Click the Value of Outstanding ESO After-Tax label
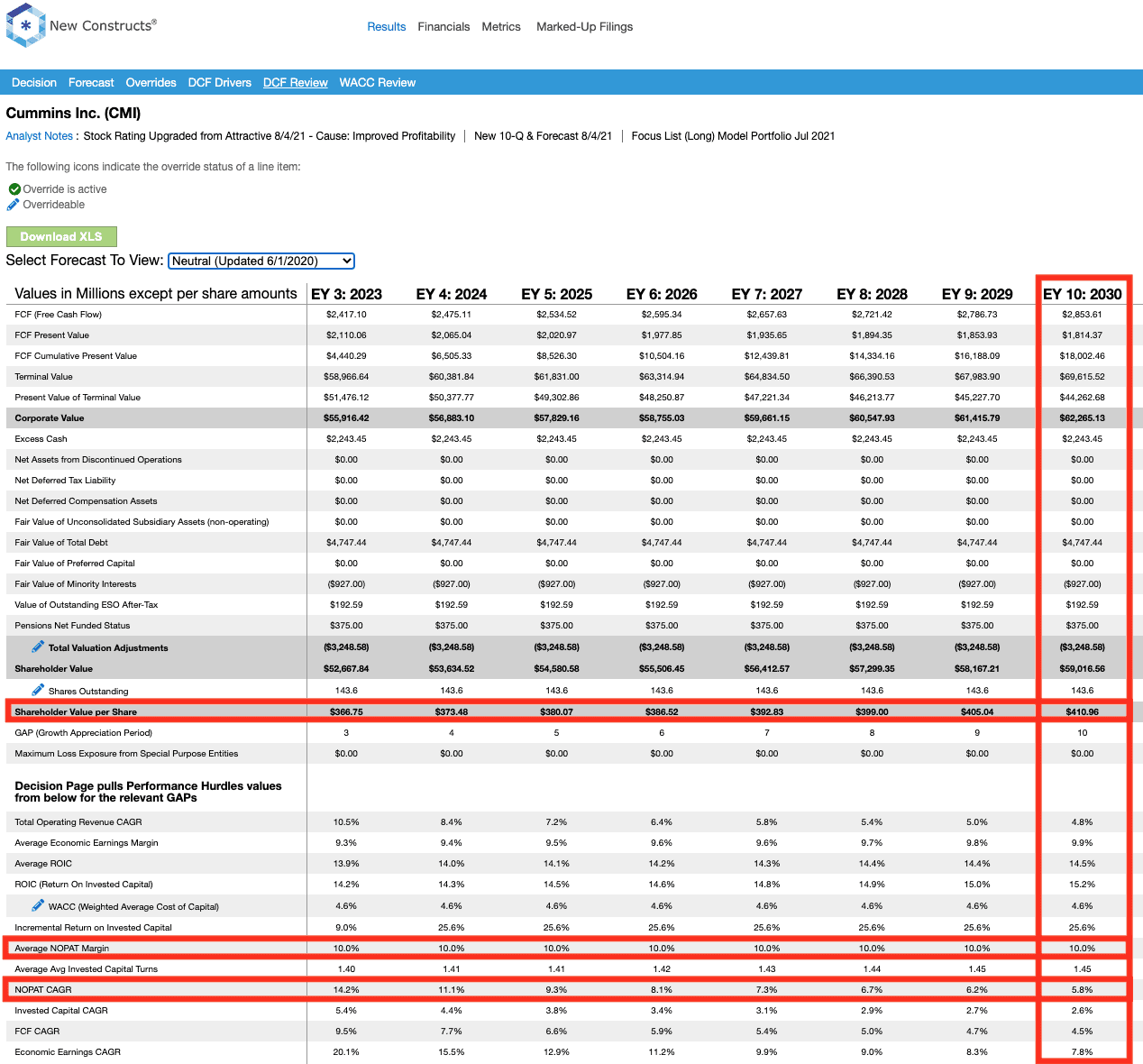 pyautogui.click(x=87, y=605)
